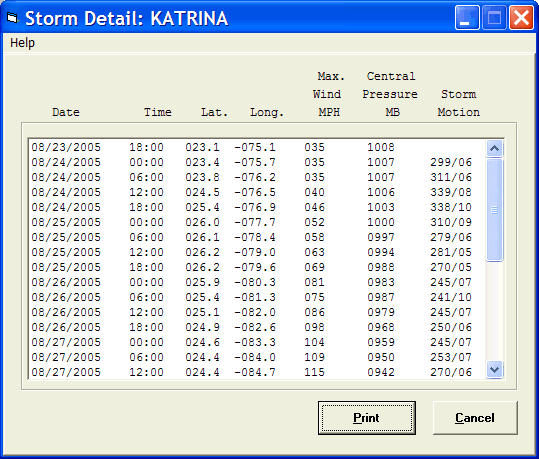Screen dimensions: 539x459
Task: Click the Cancel button
Action: [475, 418]
